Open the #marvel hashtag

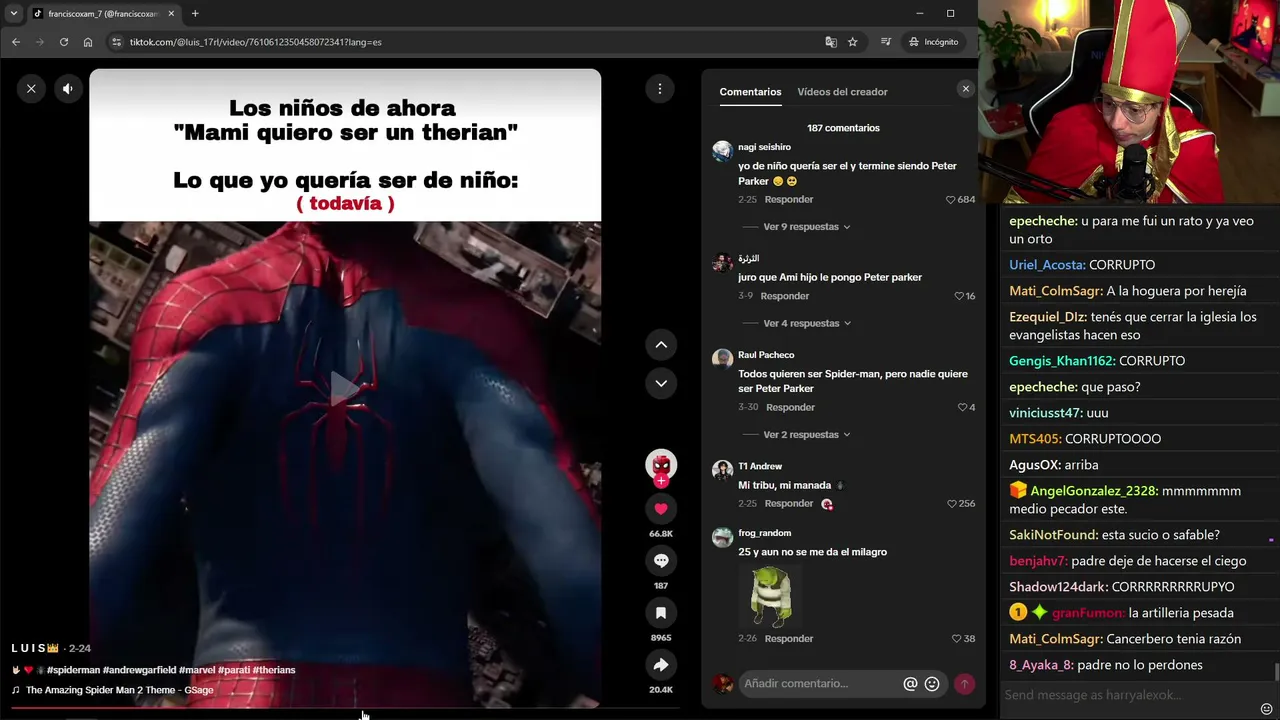197,670
